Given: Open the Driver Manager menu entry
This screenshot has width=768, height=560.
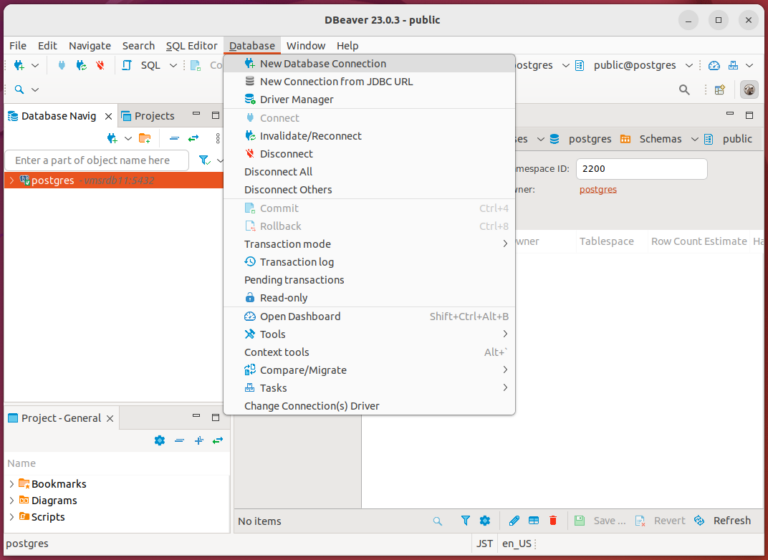Looking at the screenshot, I should tap(296, 99).
